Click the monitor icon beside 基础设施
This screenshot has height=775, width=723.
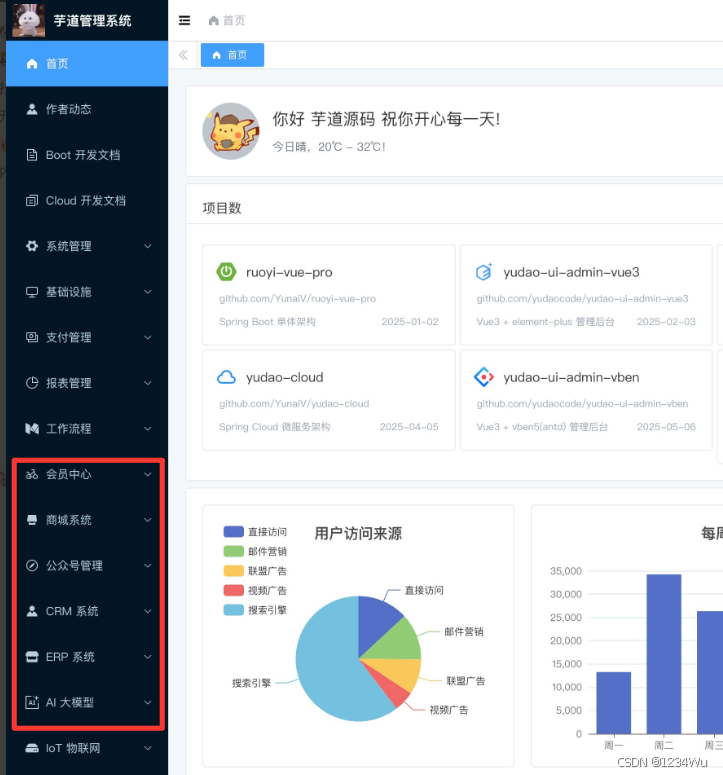pyautogui.click(x=32, y=292)
